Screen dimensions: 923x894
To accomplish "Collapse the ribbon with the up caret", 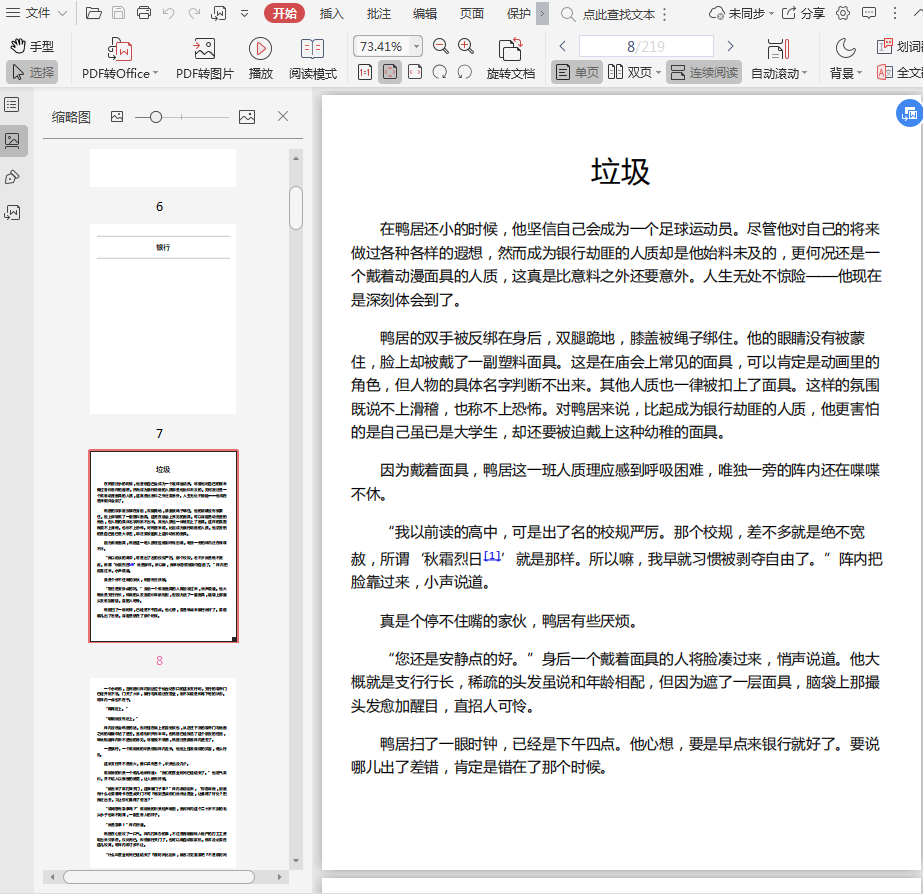I will pos(917,13).
